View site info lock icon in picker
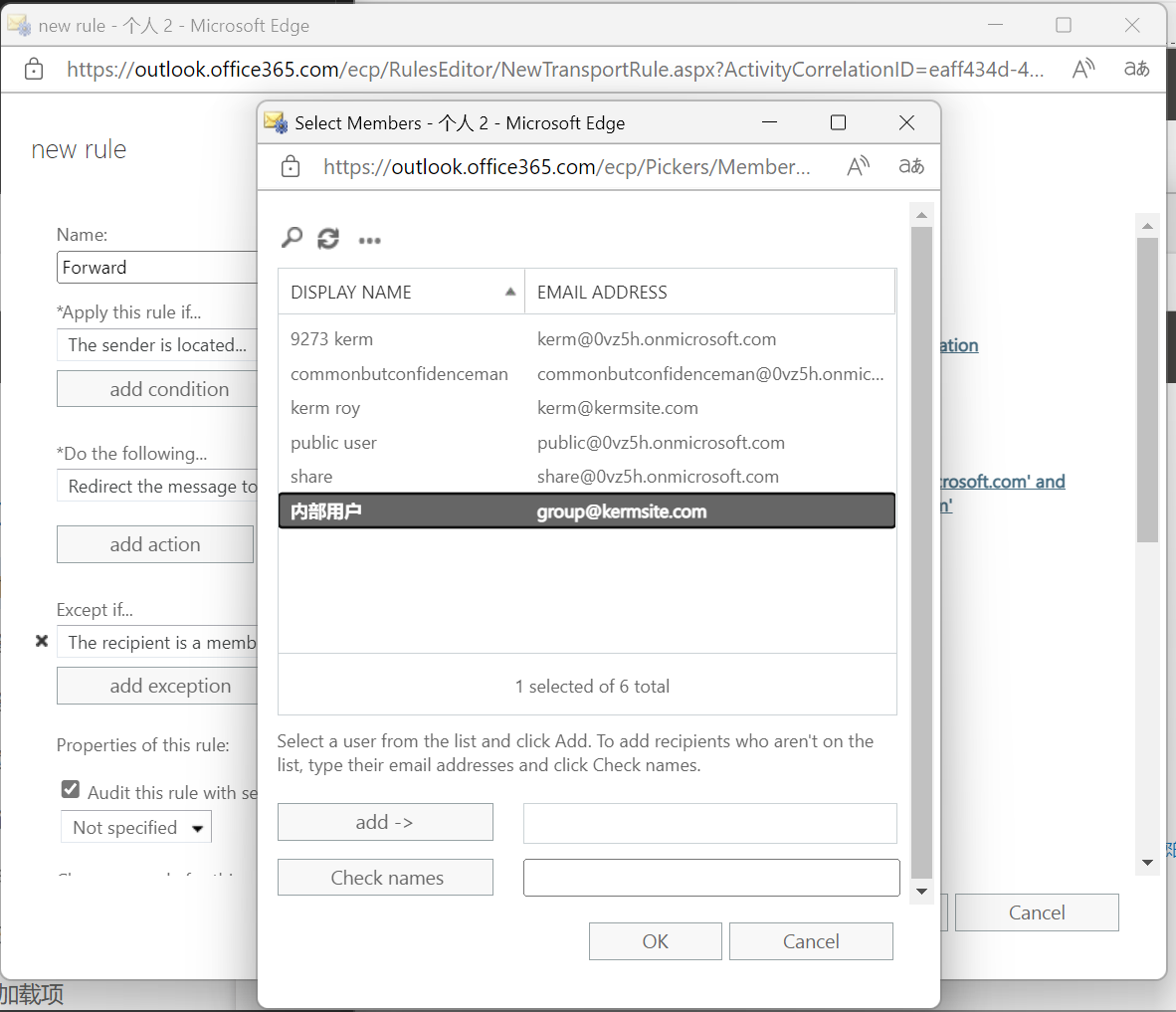Image resolution: width=1176 pixels, height=1012 pixels. [x=291, y=167]
